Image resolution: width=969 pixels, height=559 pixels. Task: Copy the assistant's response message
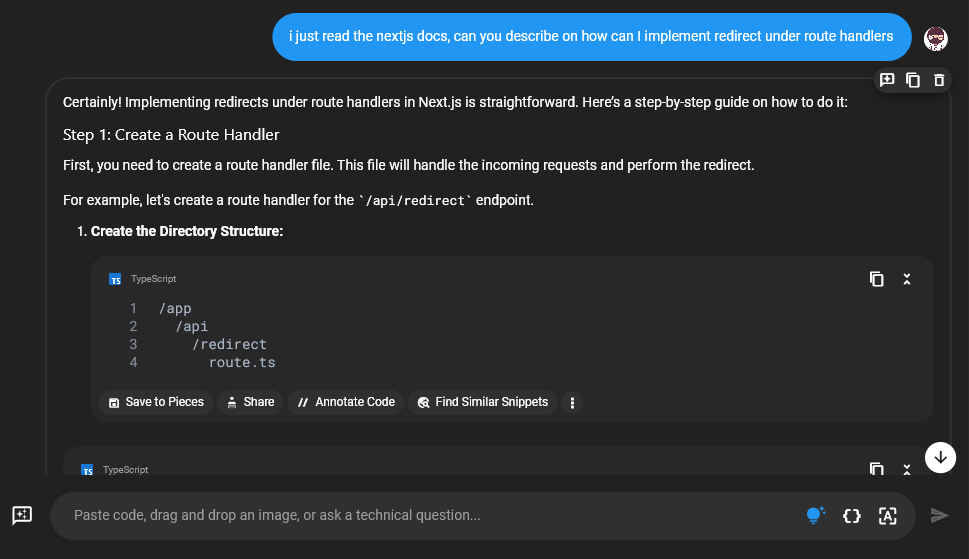click(913, 80)
